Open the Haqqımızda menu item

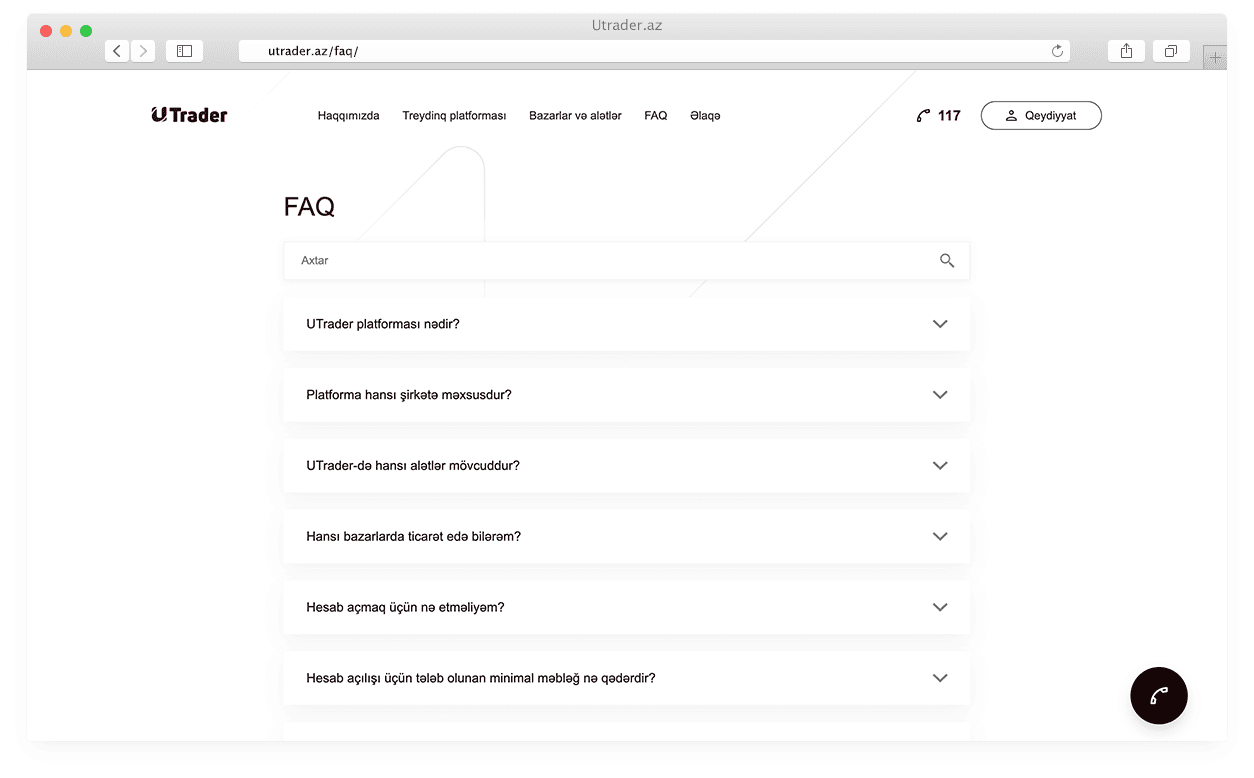tap(347, 115)
